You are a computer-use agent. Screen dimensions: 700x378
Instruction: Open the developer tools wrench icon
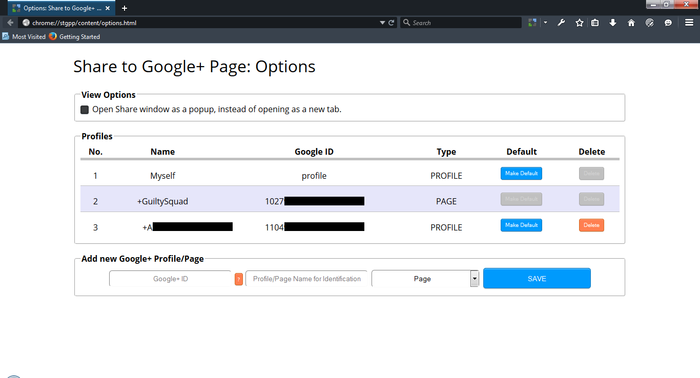(561, 22)
